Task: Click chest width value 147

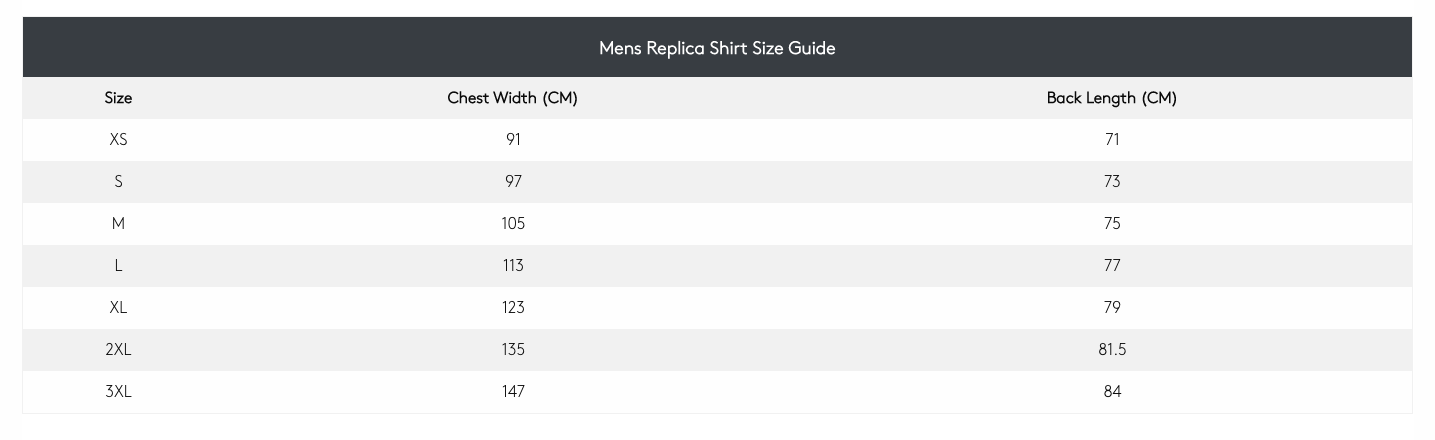Action: (x=513, y=392)
